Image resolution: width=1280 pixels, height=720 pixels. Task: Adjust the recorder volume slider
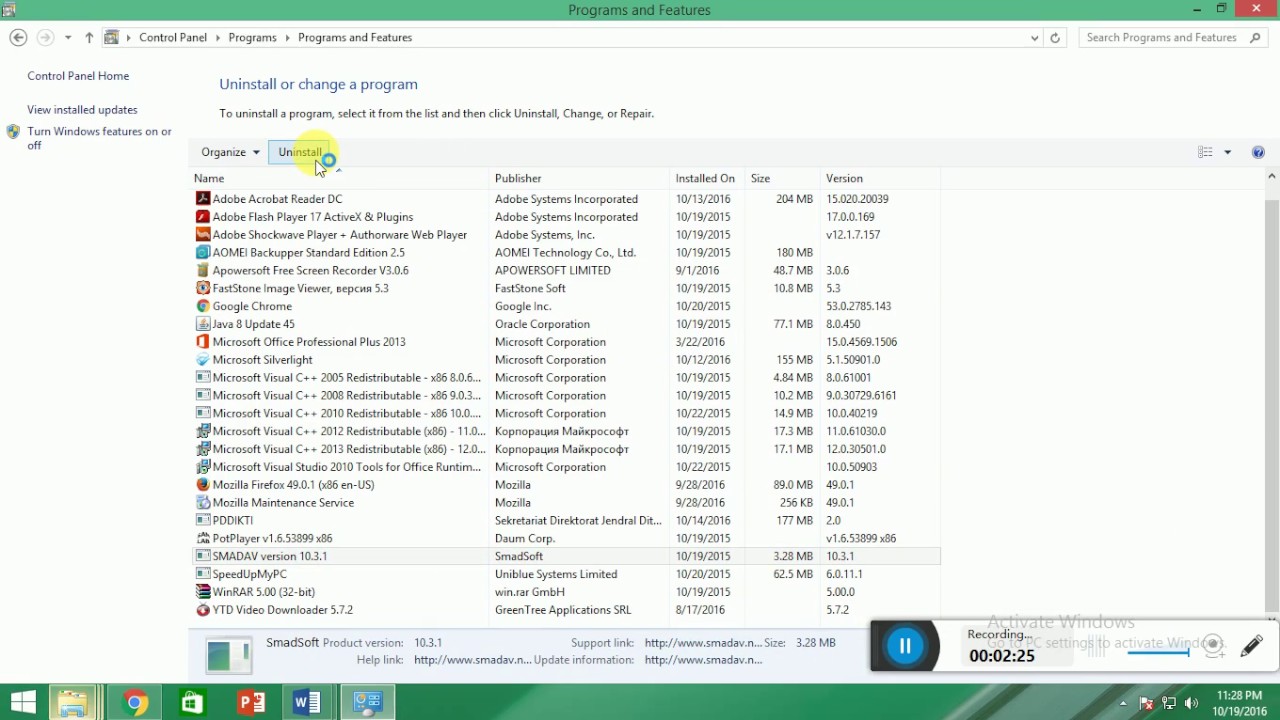[1159, 652]
